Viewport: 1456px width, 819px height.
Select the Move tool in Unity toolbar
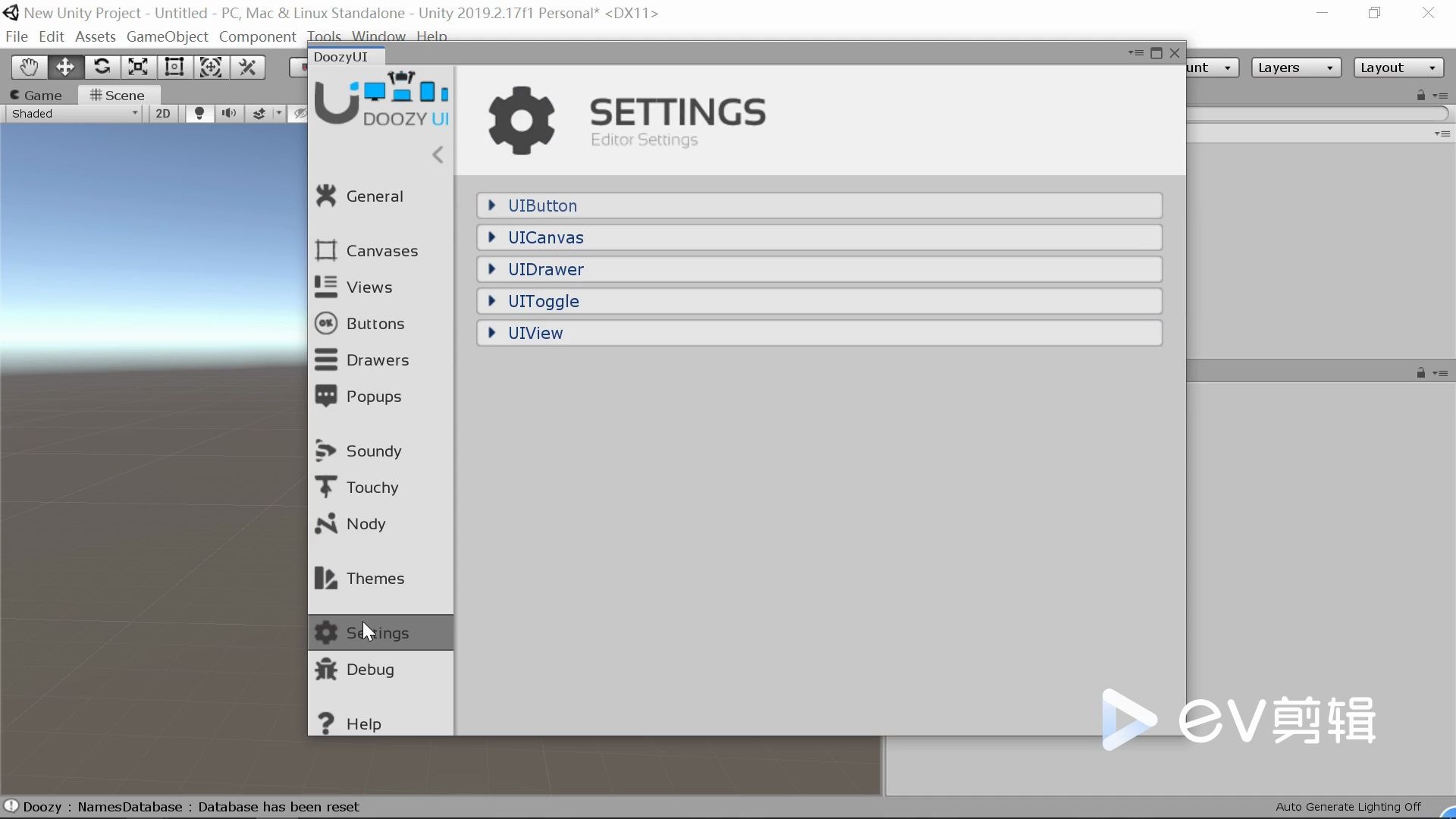(x=65, y=67)
